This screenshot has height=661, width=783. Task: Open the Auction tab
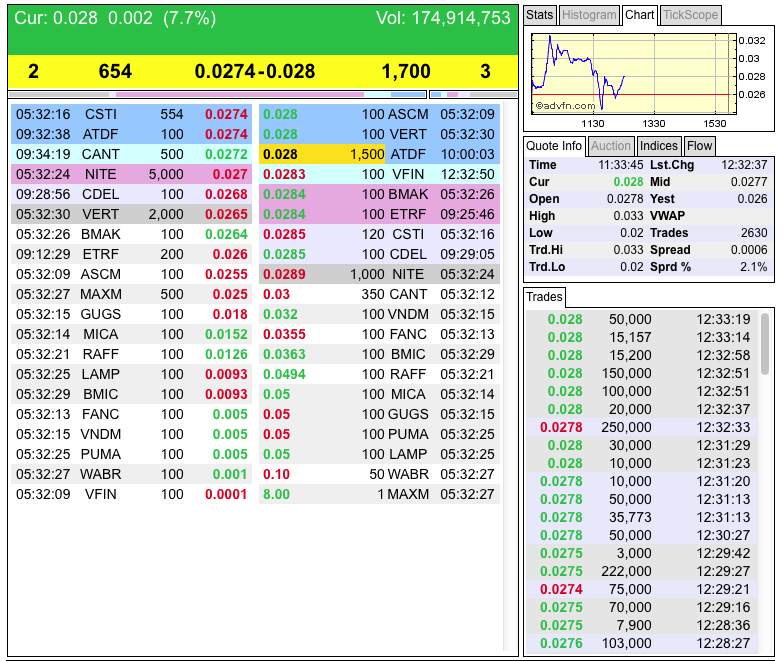coord(611,146)
